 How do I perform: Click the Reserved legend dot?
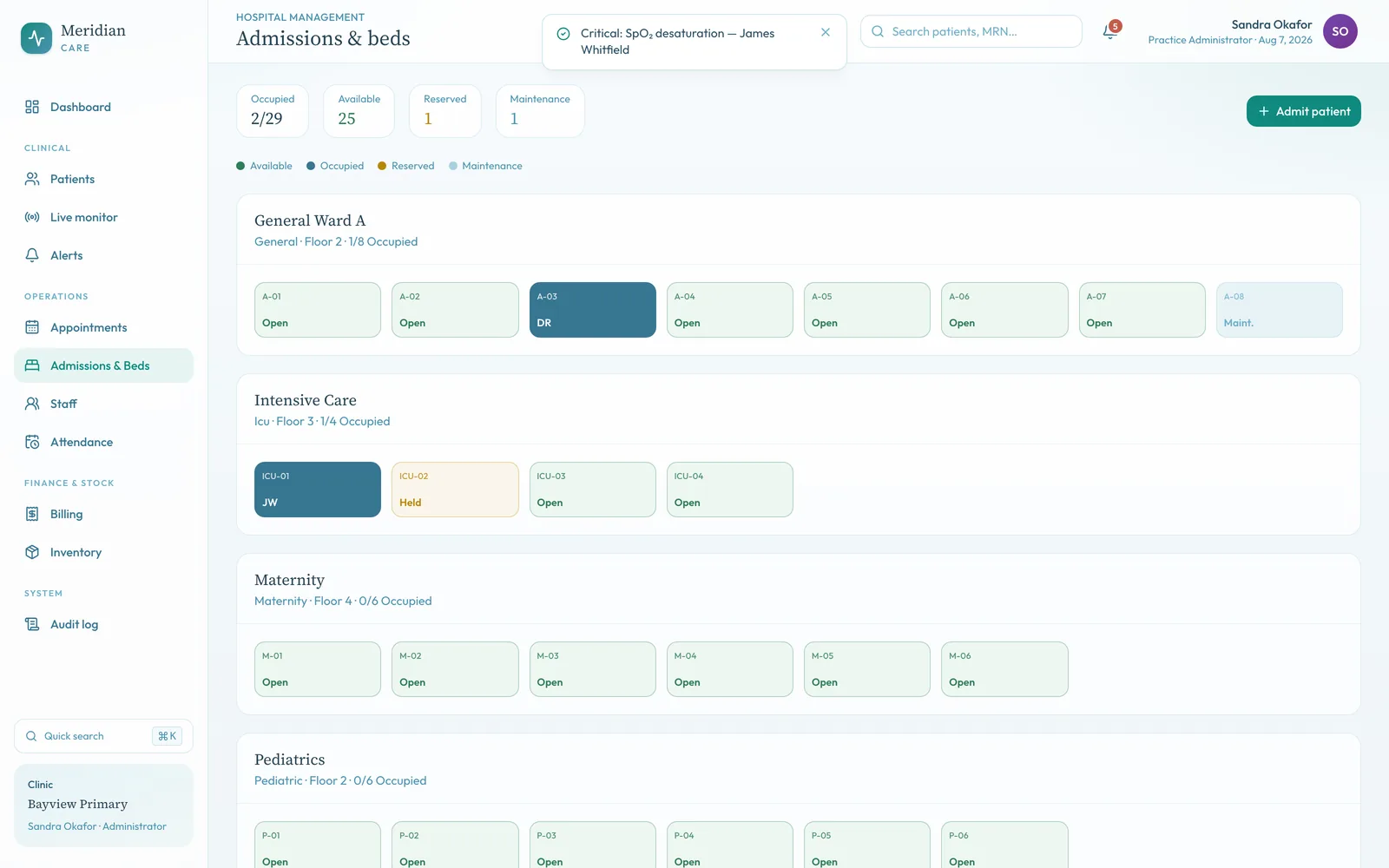382,166
